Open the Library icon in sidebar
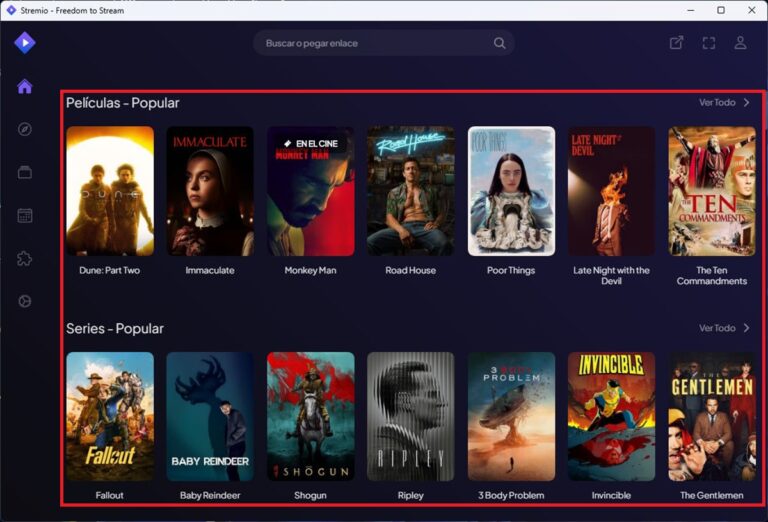Viewport: 768px width, 522px height. point(24,172)
